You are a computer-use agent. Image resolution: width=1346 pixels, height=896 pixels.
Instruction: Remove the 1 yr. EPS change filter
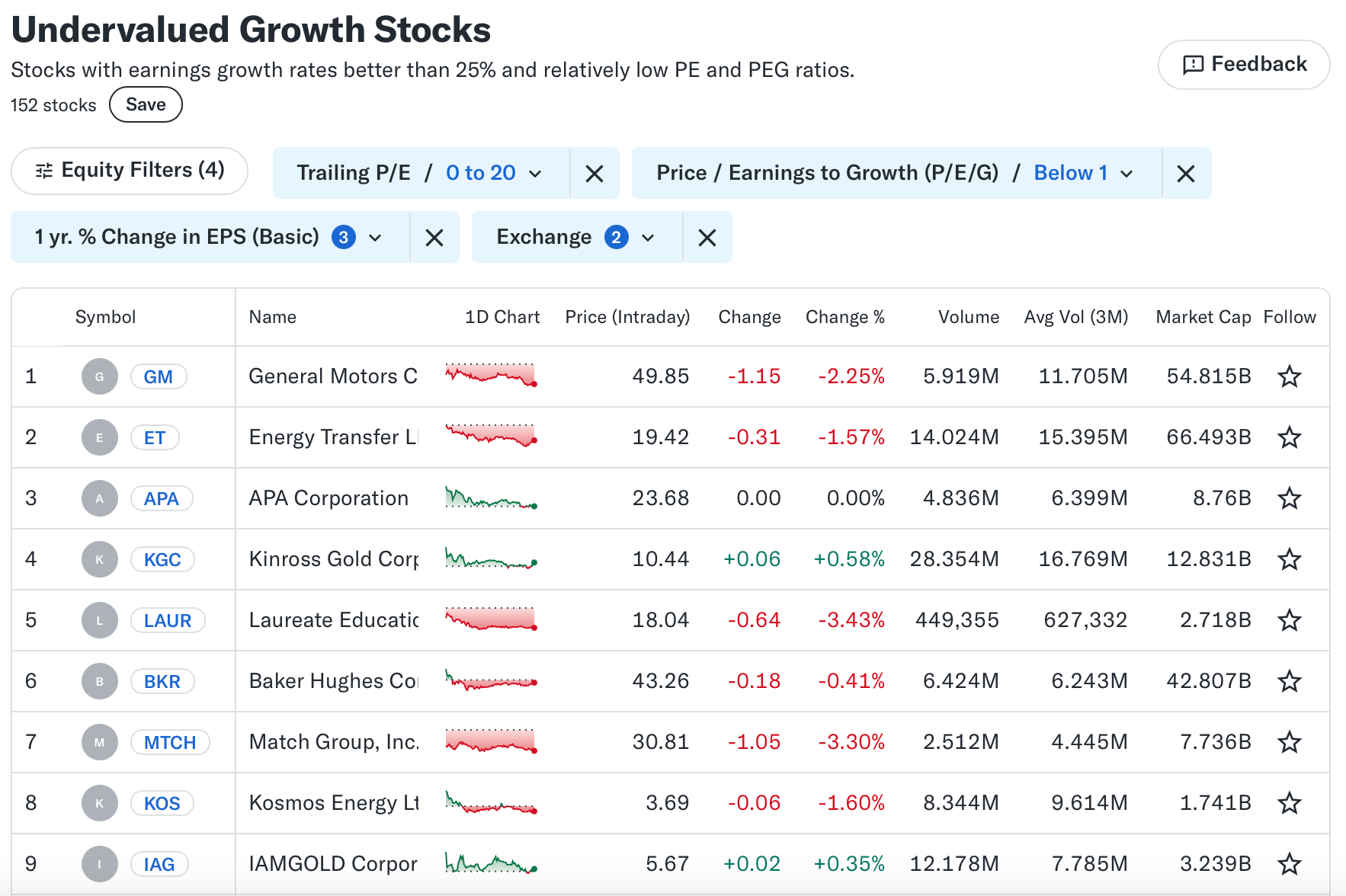(x=434, y=238)
